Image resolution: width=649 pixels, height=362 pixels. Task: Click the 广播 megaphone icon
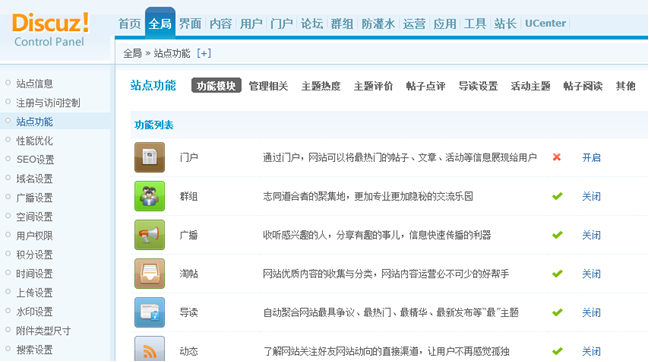149,235
